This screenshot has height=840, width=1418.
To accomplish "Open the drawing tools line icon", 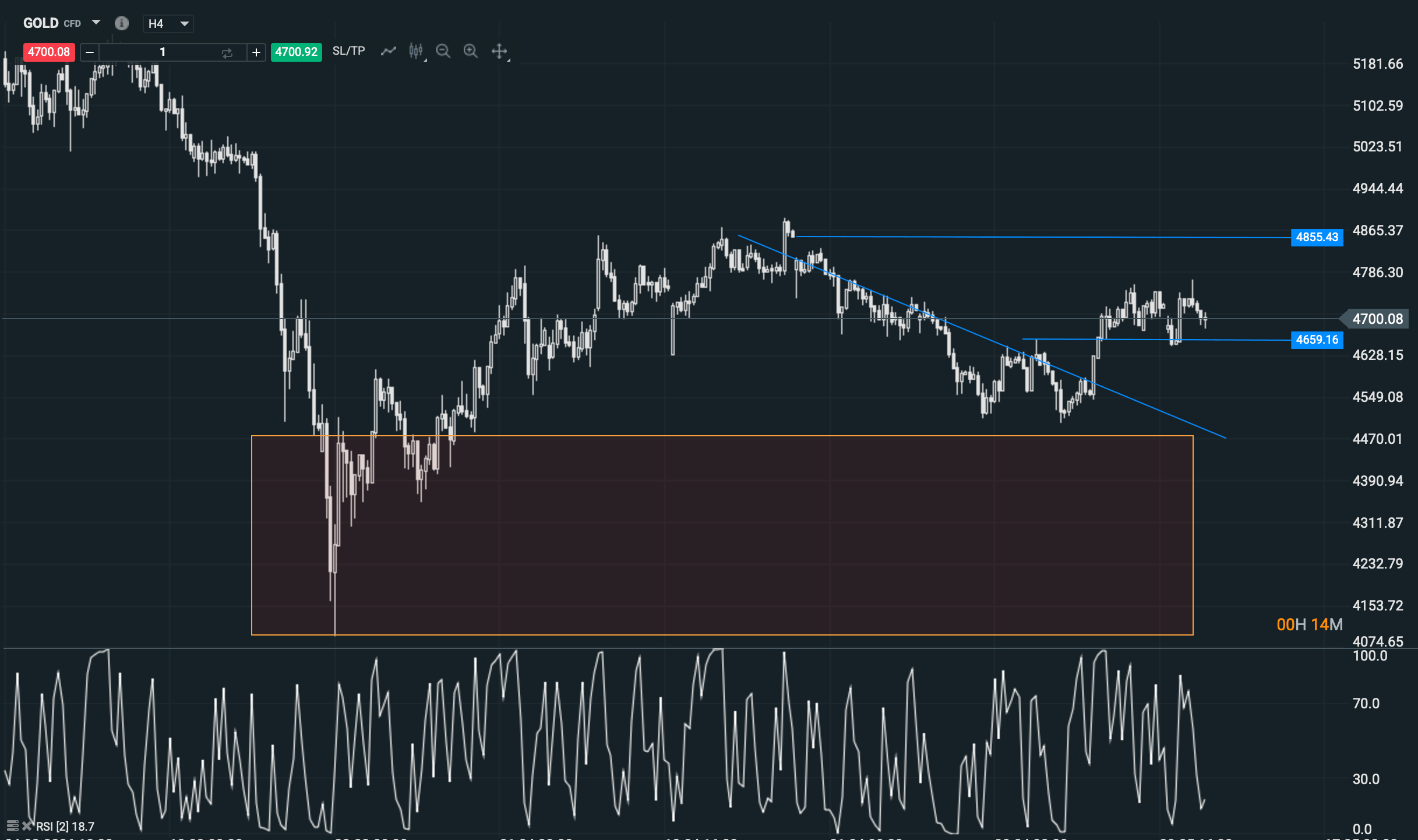I will click(389, 51).
